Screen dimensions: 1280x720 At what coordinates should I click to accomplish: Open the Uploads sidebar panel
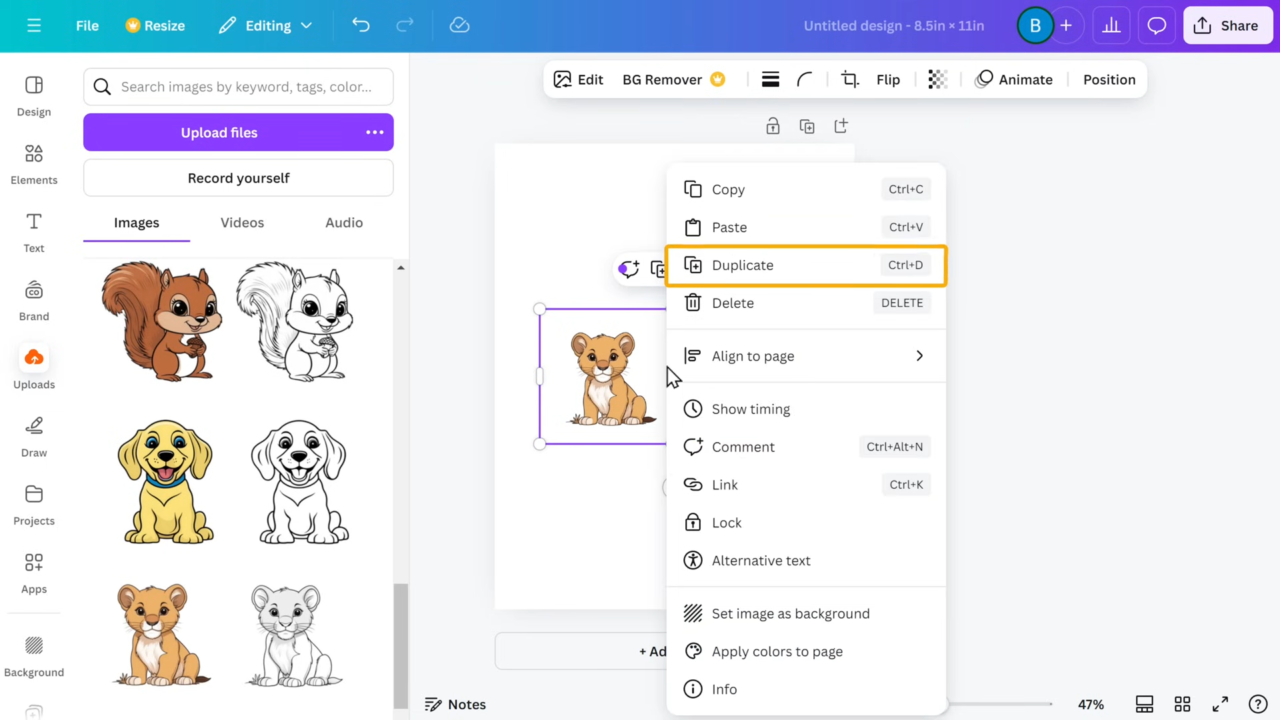(34, 368)
